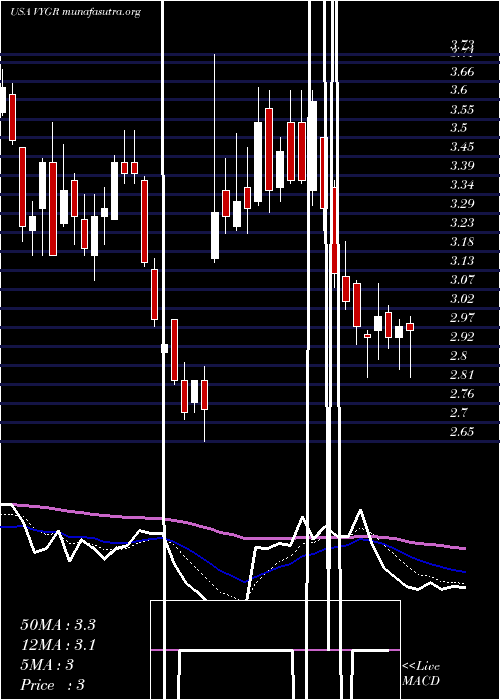Viewport: 500px width, 700px height.
Task: Click the 2.65 price axis label
Action: click(x=462, y=432)
